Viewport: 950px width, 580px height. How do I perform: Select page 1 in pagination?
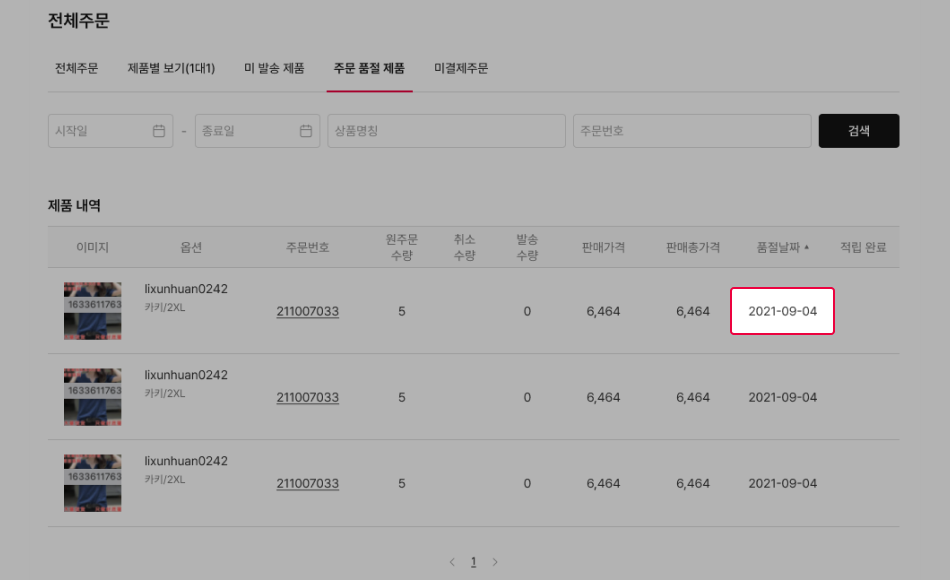point(473,562)
